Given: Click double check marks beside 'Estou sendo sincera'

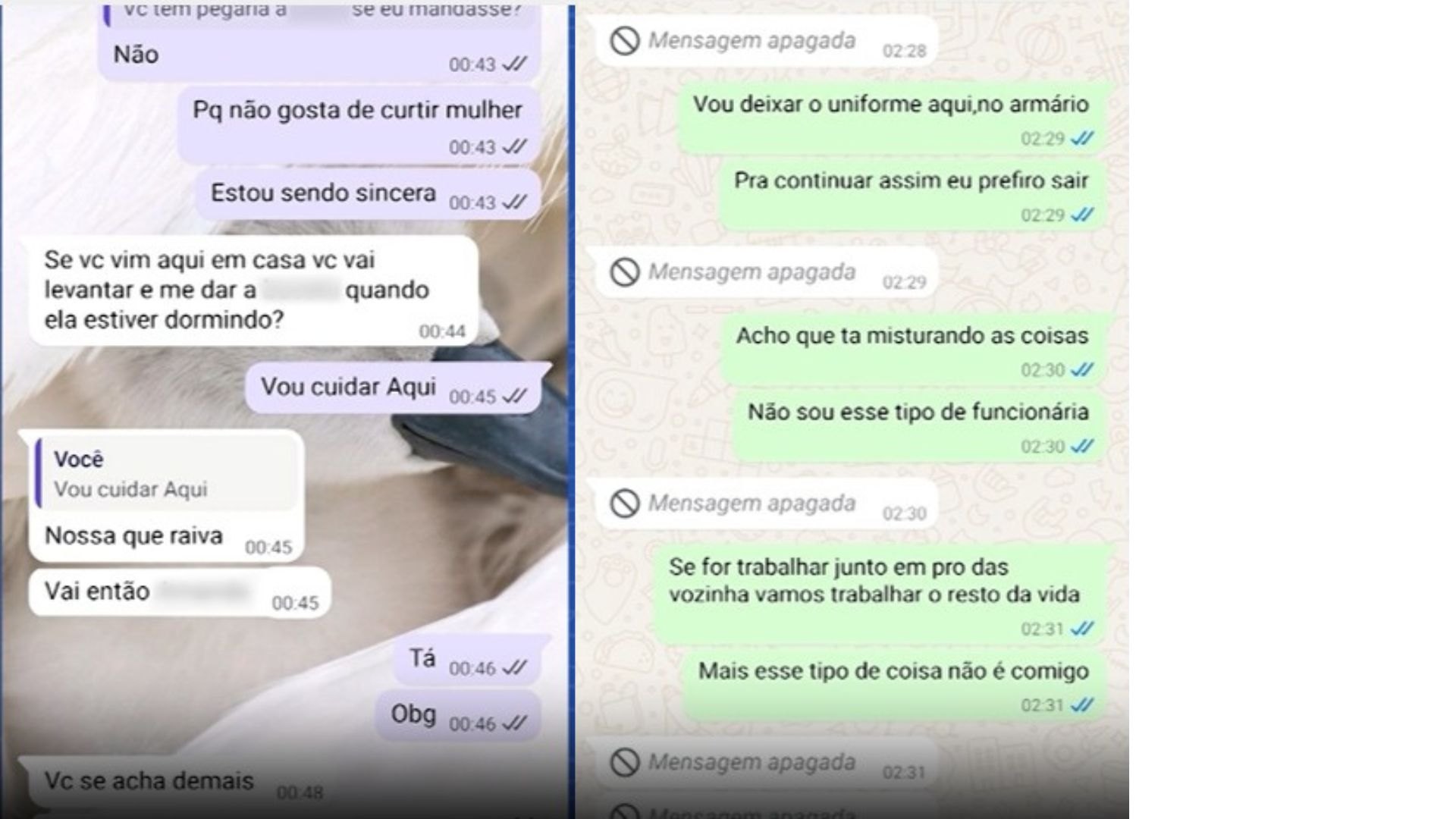Looking at the screenshot, I should click(x=515, y=202).
